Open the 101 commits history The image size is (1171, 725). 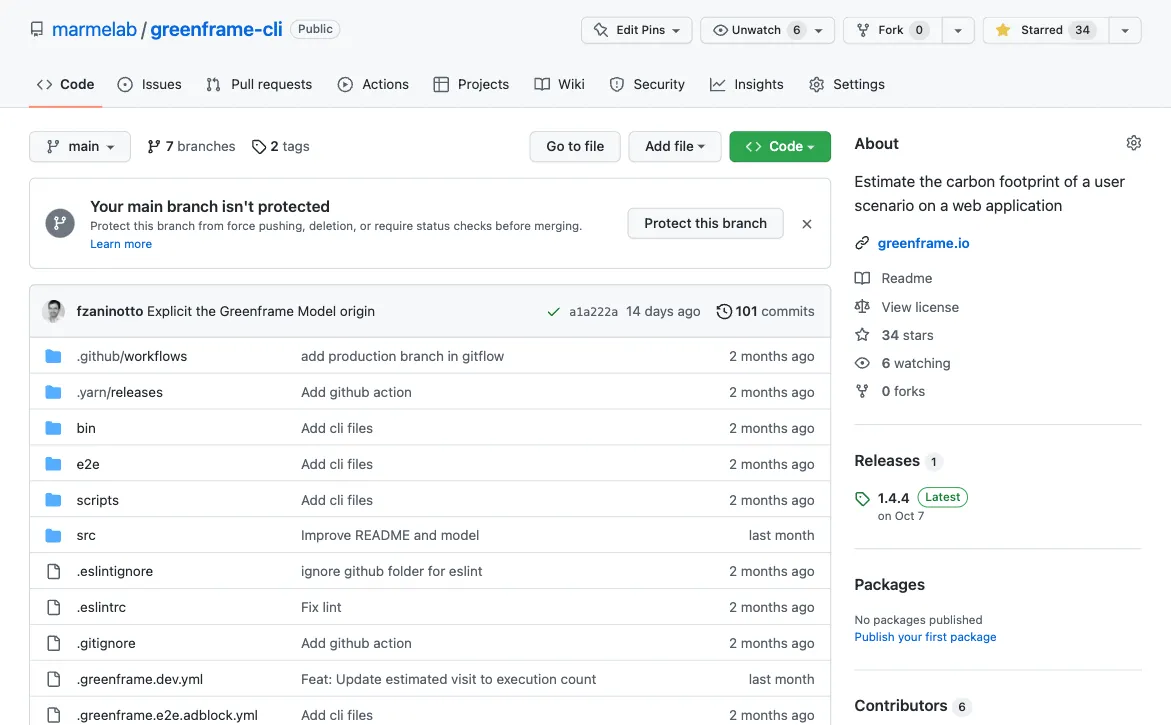click(765, 311)
